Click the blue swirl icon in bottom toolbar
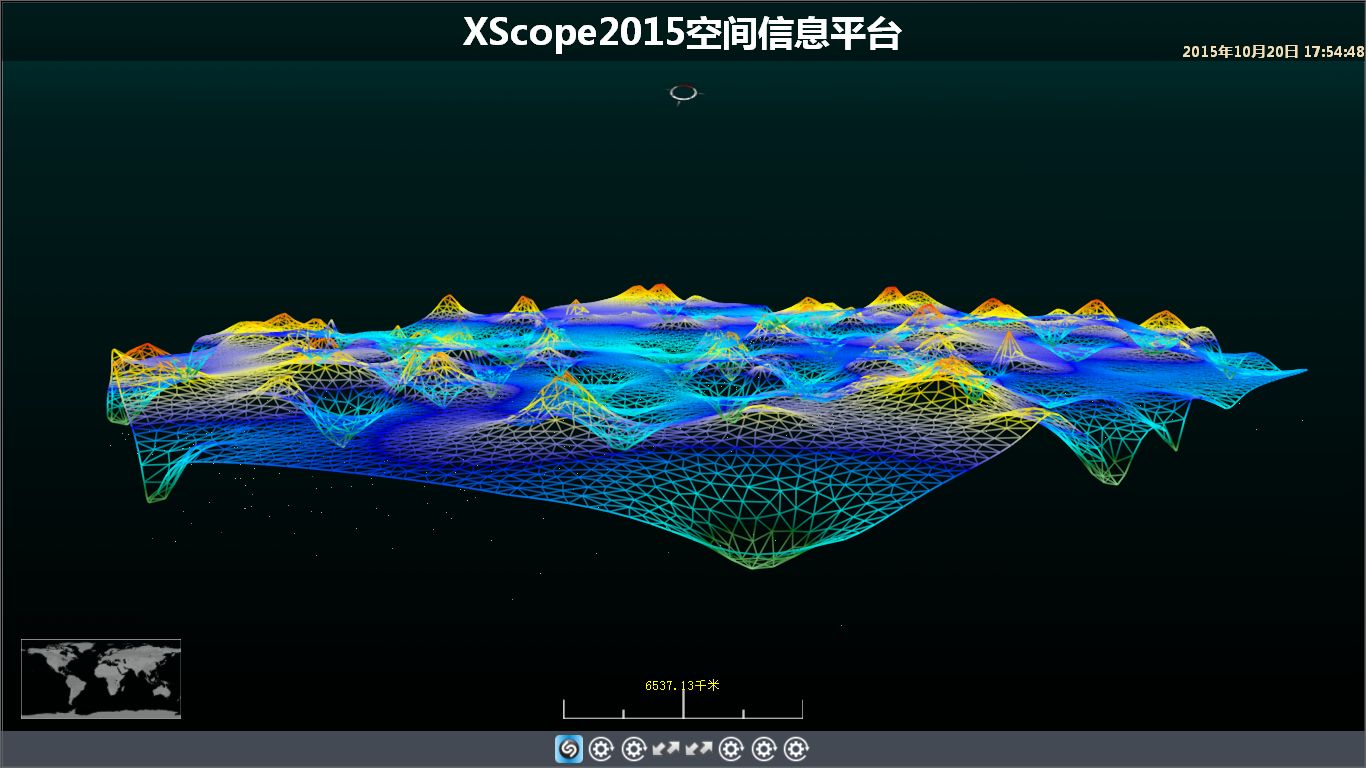Screen dimensions: 1366x768 click(x=569, y=749)
